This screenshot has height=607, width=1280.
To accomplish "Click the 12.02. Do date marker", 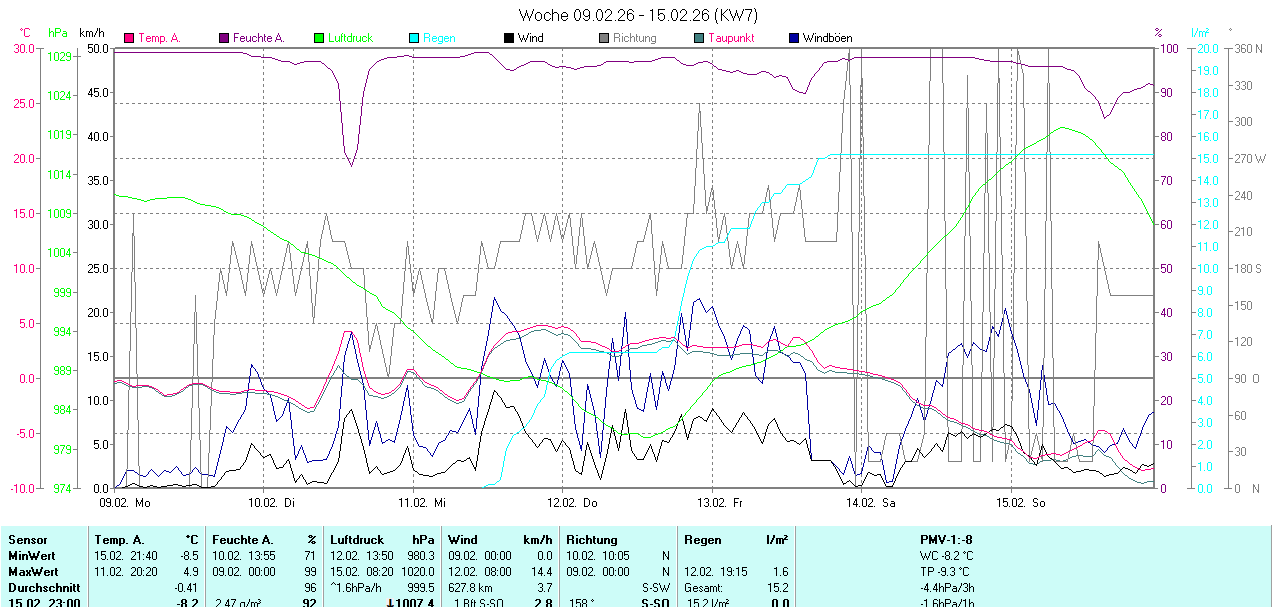I will [573, 502].
